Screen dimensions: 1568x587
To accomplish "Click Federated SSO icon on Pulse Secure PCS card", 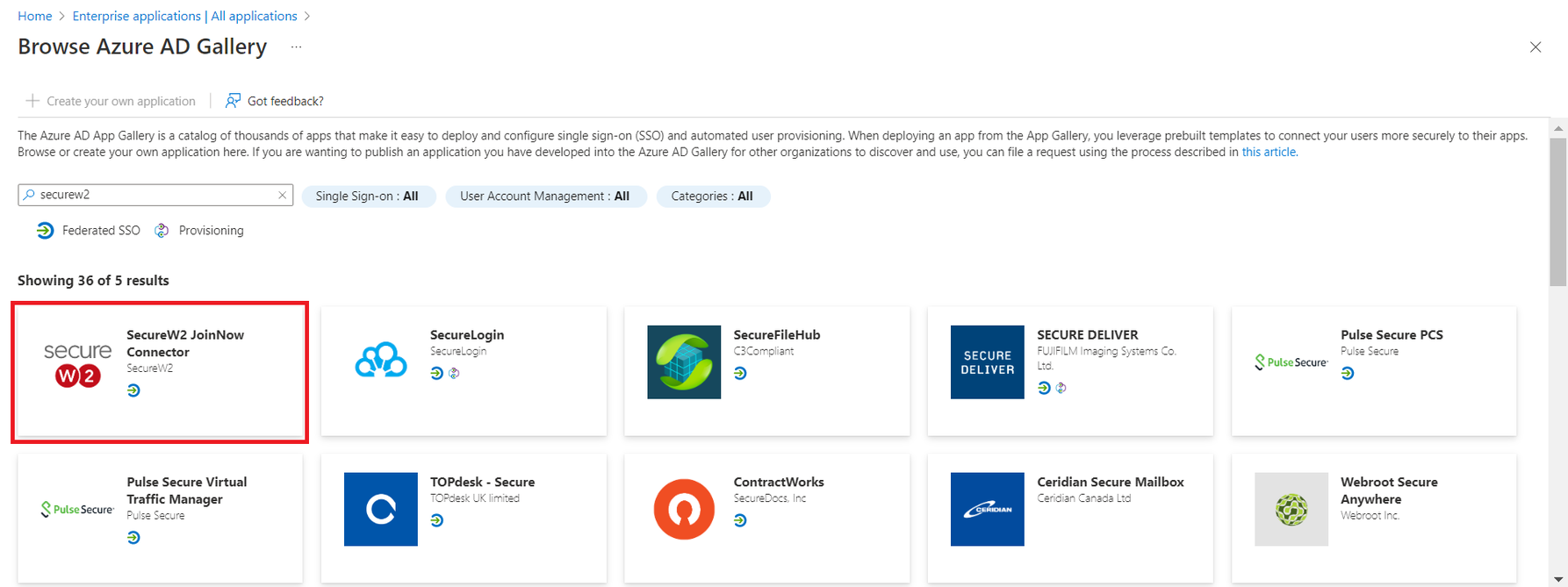I will [1348, 373].
